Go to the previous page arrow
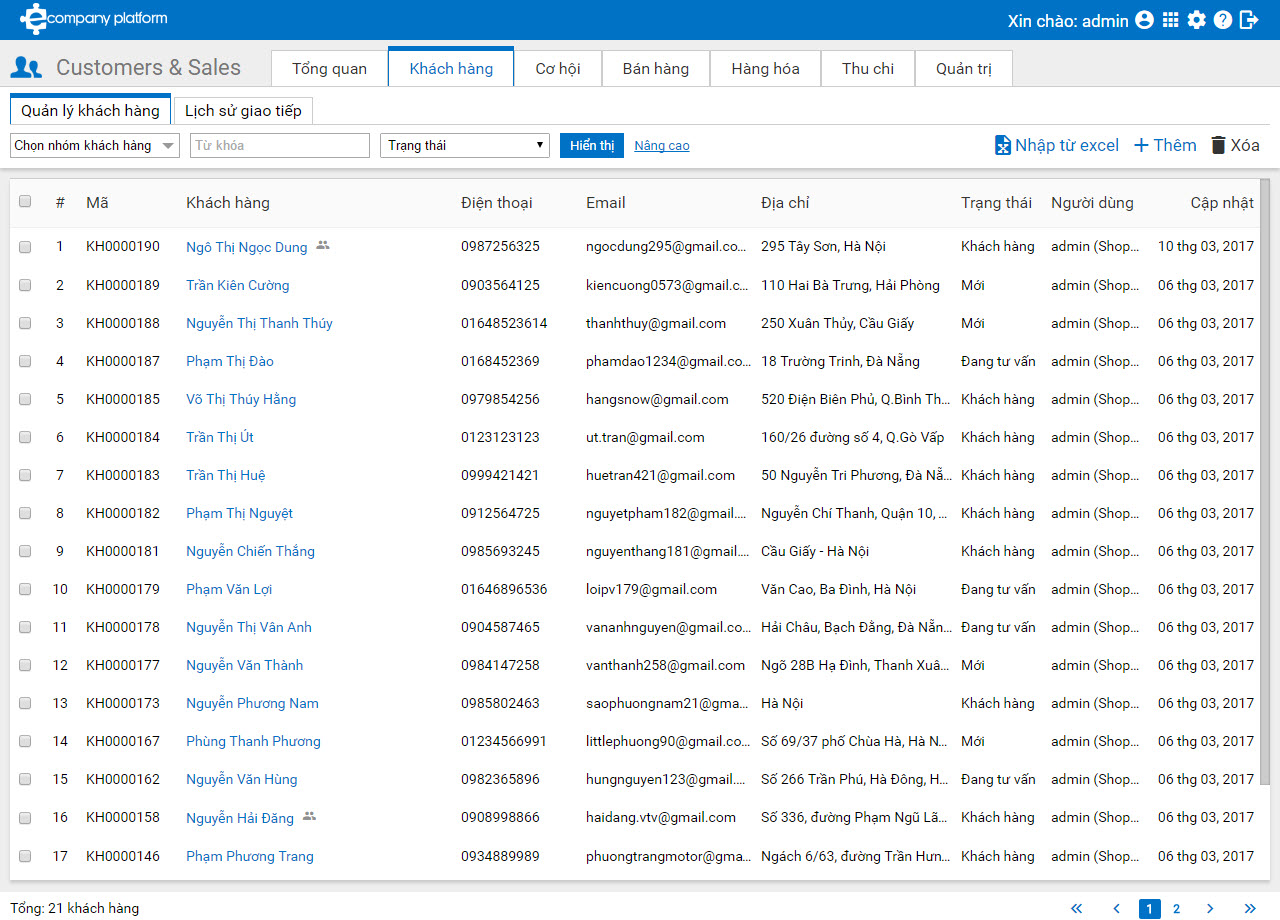1280x920 pixels. (1117, 909)
